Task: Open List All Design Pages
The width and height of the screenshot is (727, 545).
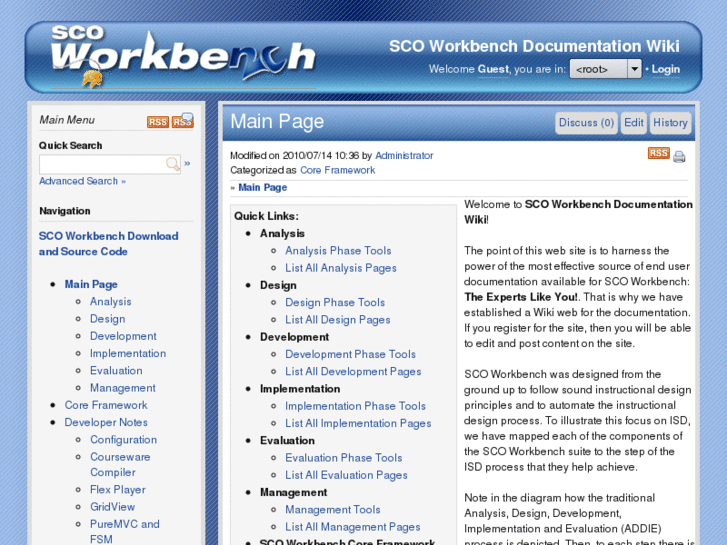Action: point(338,320)
